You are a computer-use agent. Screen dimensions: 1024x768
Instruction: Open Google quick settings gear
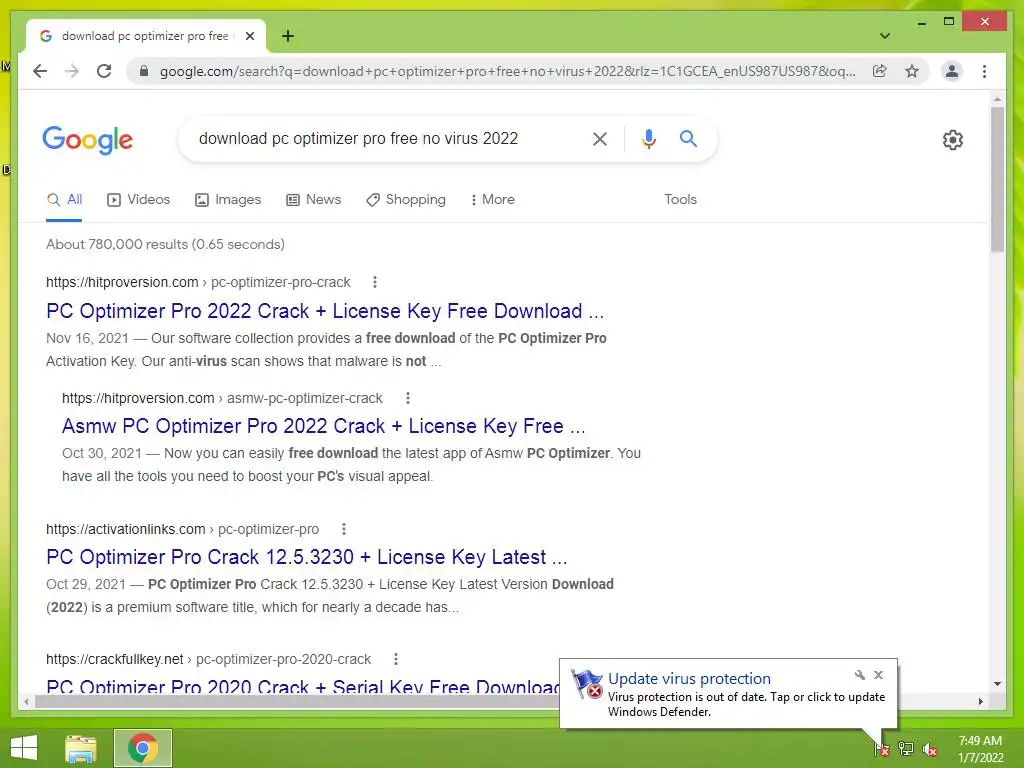pos(952,140)
